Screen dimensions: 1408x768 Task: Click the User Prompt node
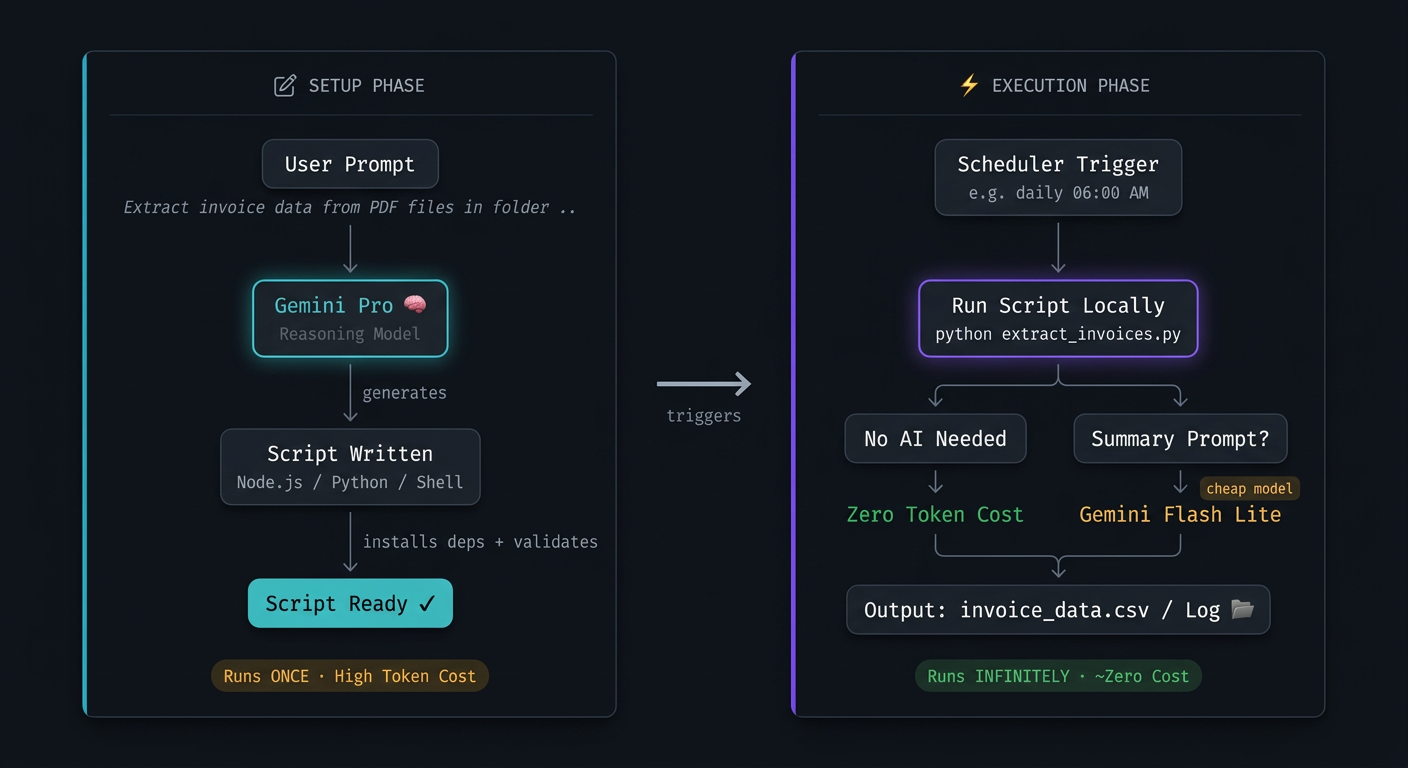click(350, 163)
